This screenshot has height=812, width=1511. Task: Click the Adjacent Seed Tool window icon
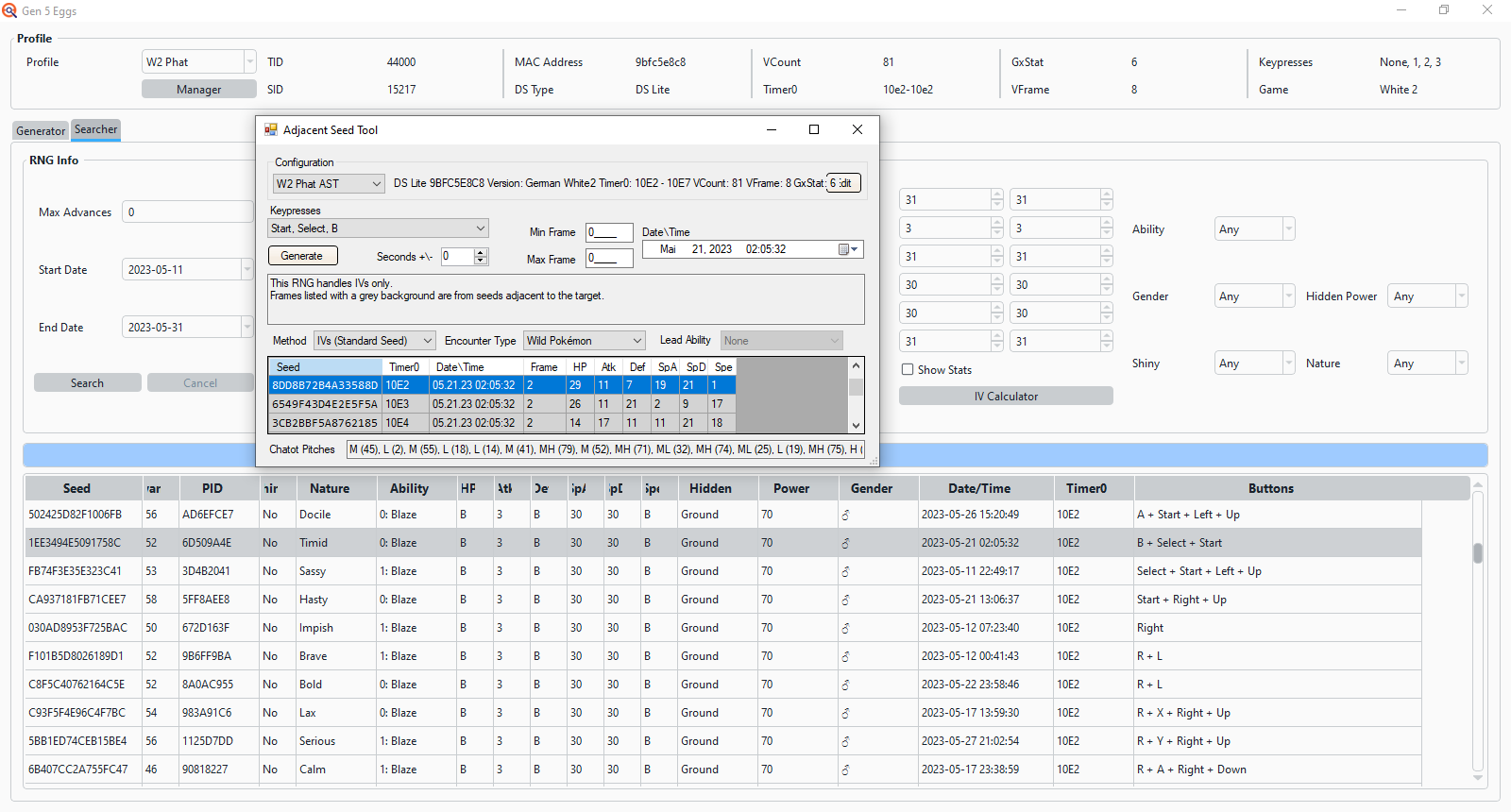tap(271, 130)
